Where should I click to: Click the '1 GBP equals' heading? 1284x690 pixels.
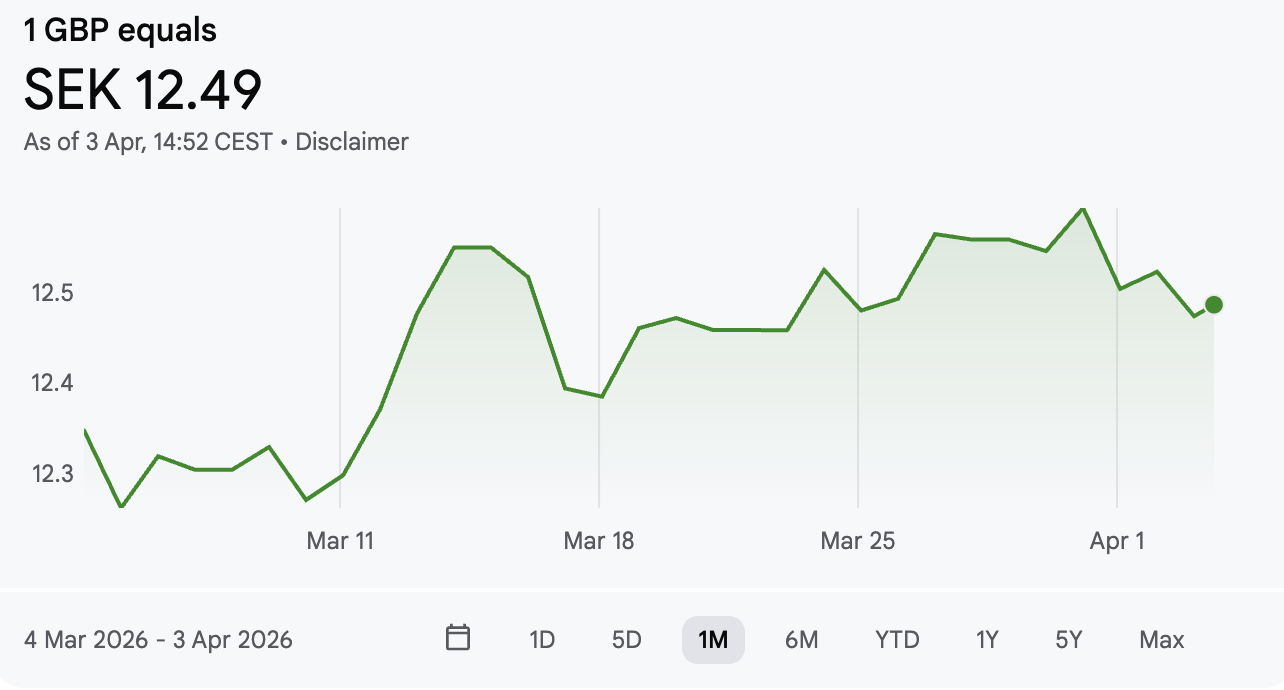click(x=120, y=31)
